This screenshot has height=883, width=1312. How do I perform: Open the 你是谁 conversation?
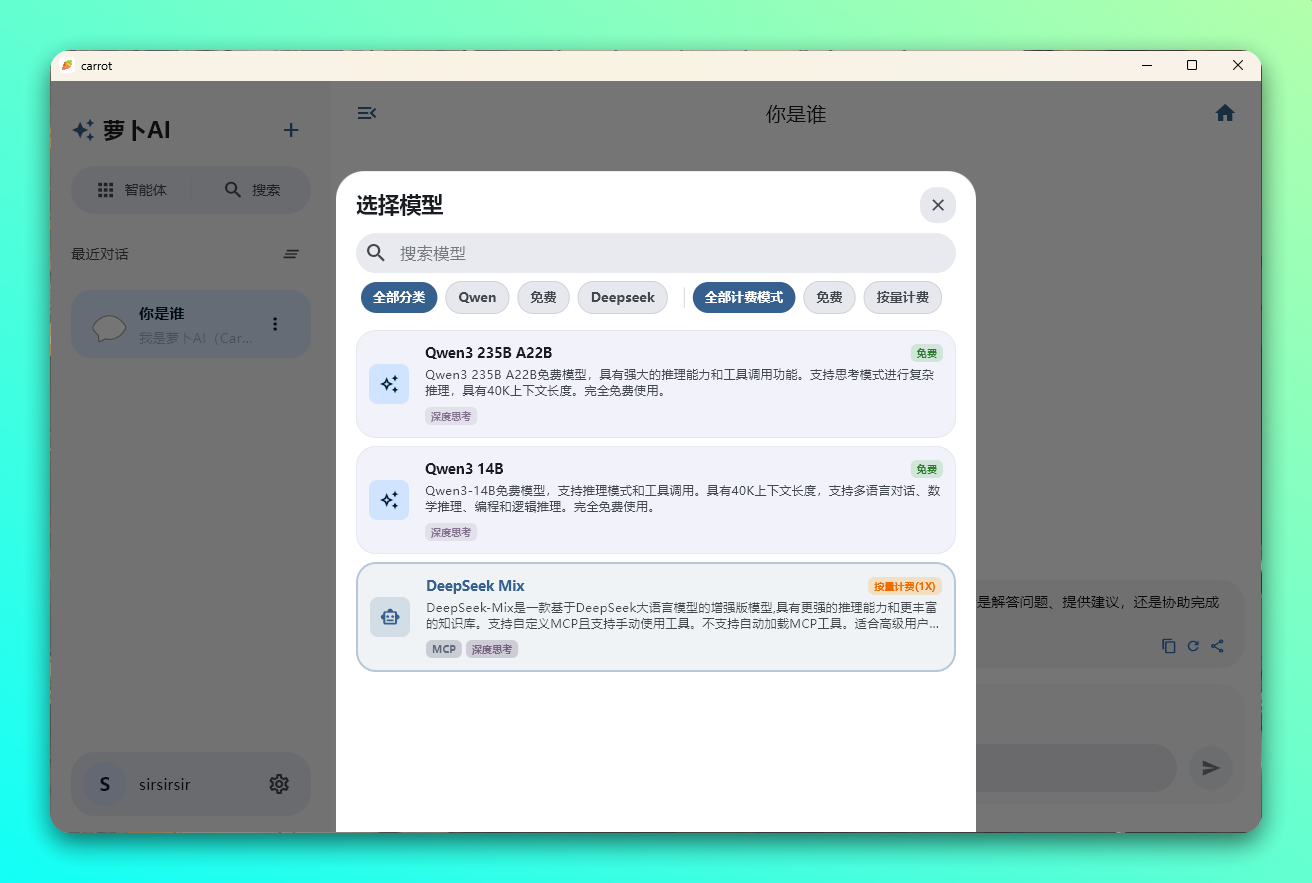point(191,324)
